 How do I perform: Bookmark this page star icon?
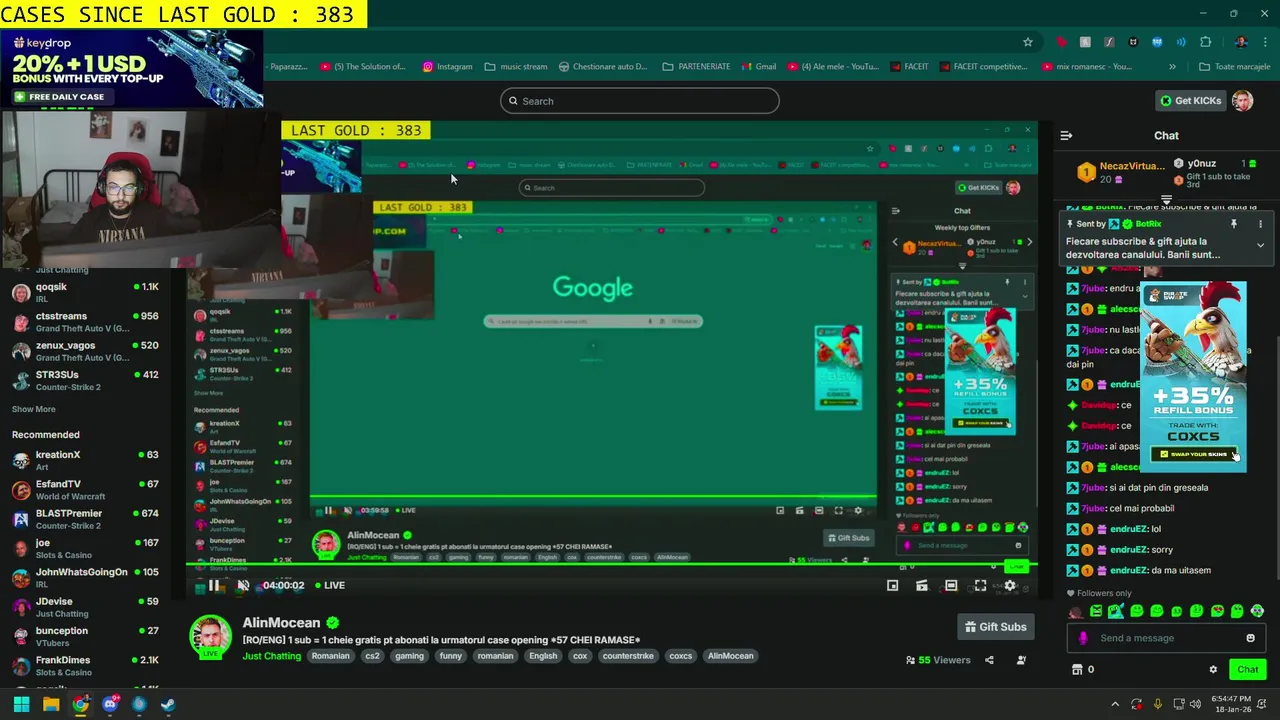[1027, 42]
